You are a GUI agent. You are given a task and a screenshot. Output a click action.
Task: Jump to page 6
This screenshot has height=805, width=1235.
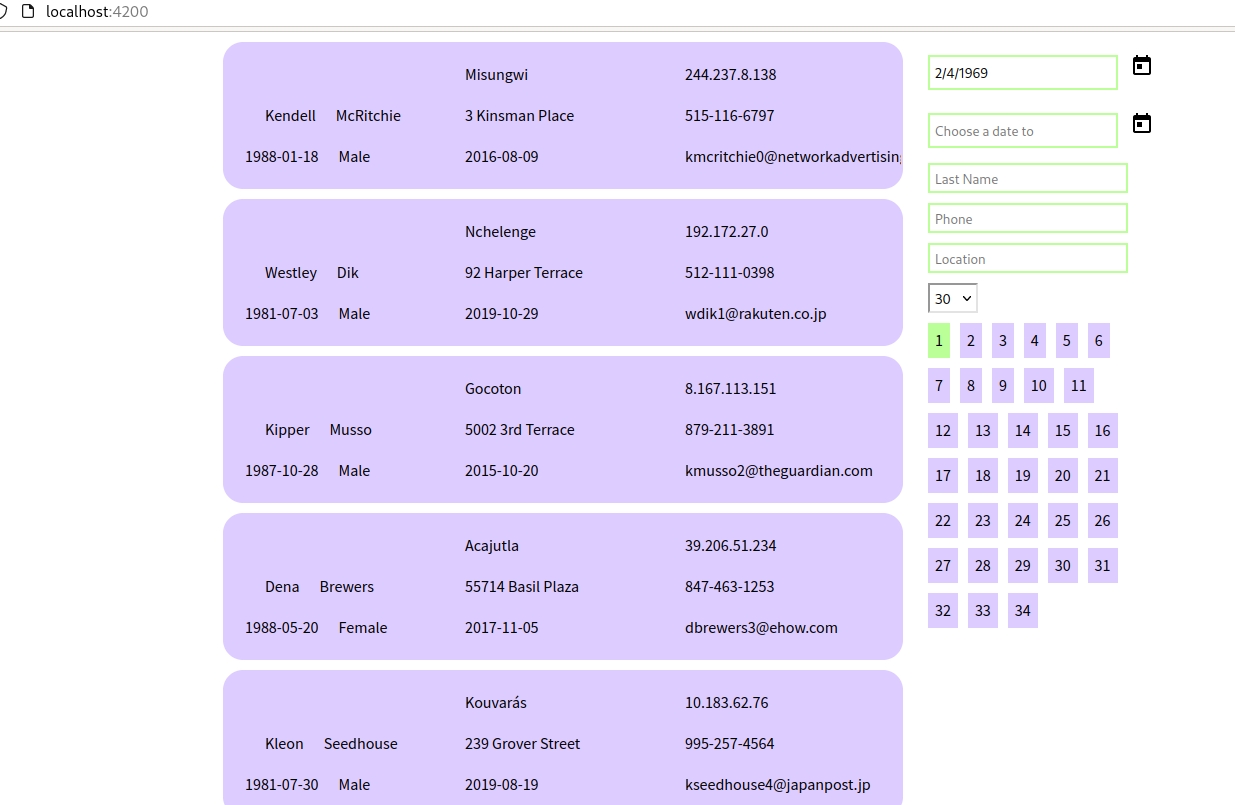tap(1098, 341)
